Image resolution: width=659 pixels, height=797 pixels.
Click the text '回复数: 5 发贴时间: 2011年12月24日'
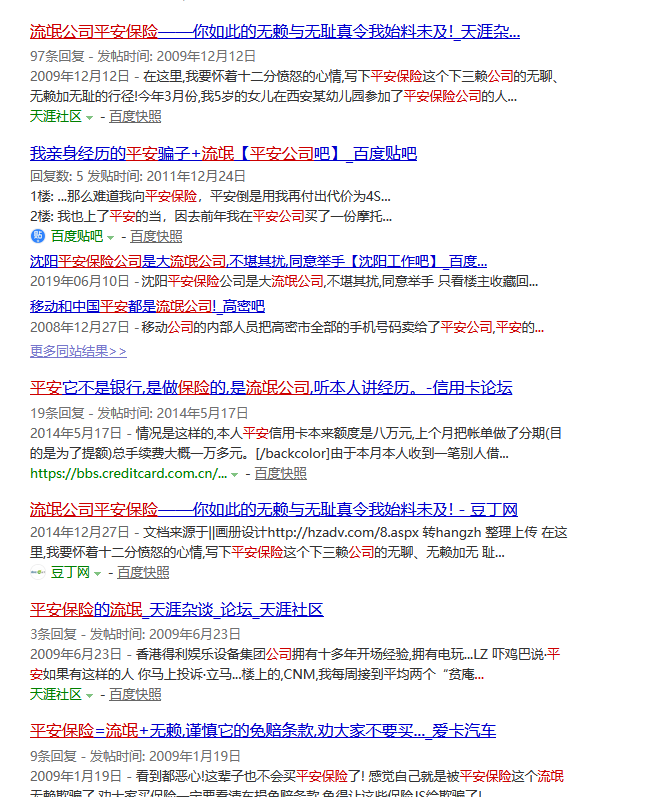pos(138,176)
